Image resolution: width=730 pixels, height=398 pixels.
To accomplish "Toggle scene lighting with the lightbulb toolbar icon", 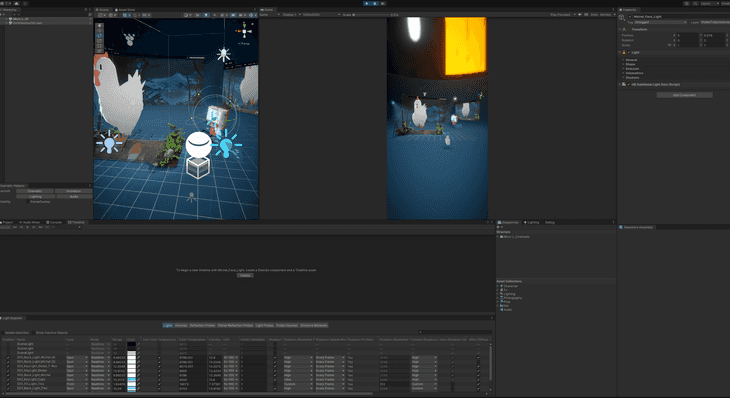I will click(x=206, y=15).
